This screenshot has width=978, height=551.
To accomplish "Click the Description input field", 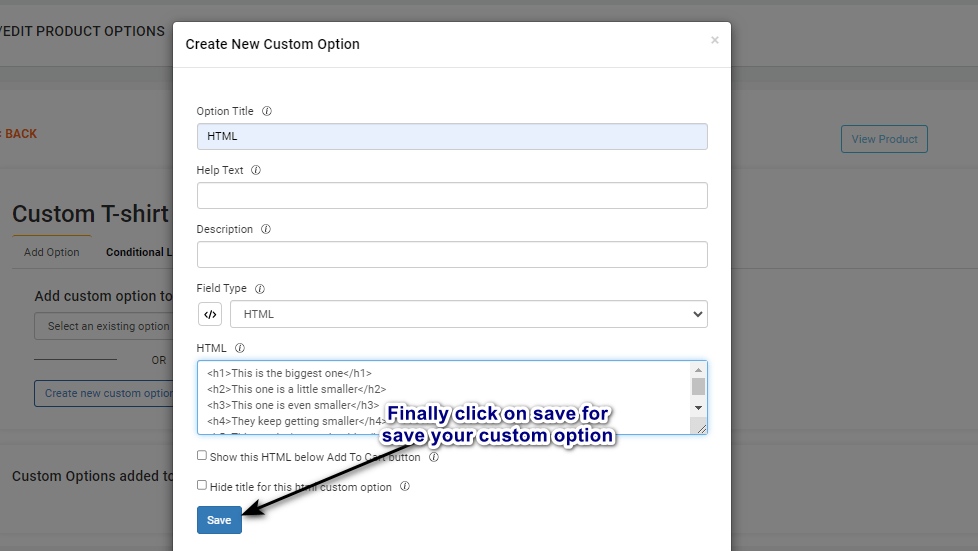I will 452,255.
